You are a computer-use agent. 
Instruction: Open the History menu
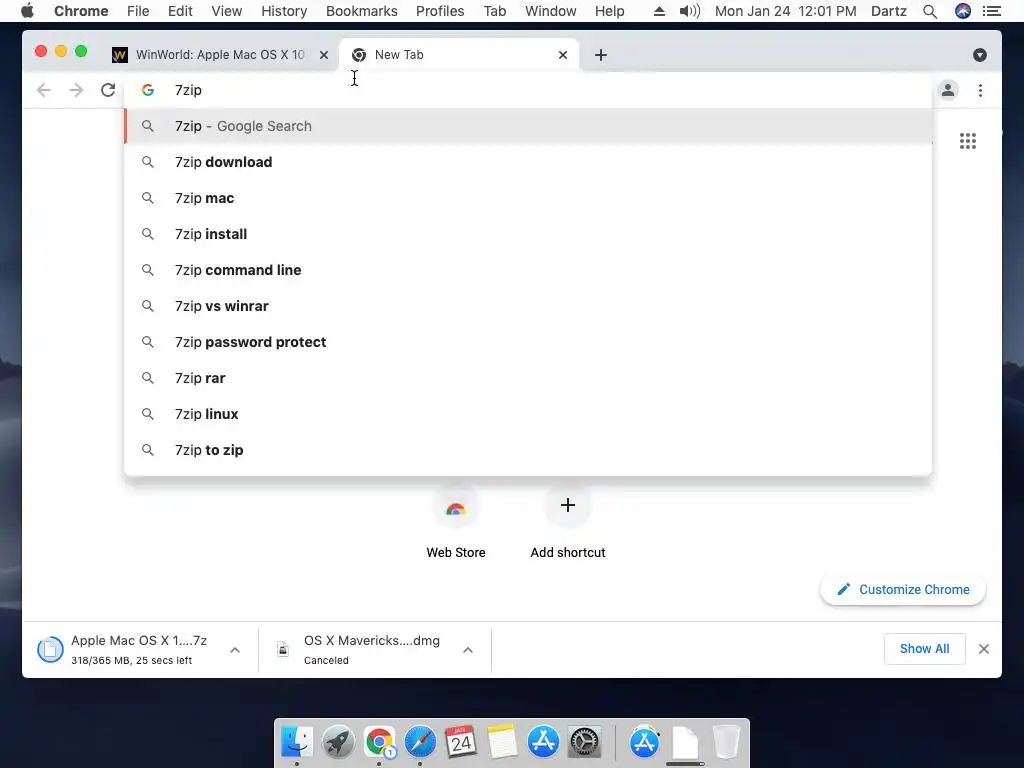(x=284, y=11)
